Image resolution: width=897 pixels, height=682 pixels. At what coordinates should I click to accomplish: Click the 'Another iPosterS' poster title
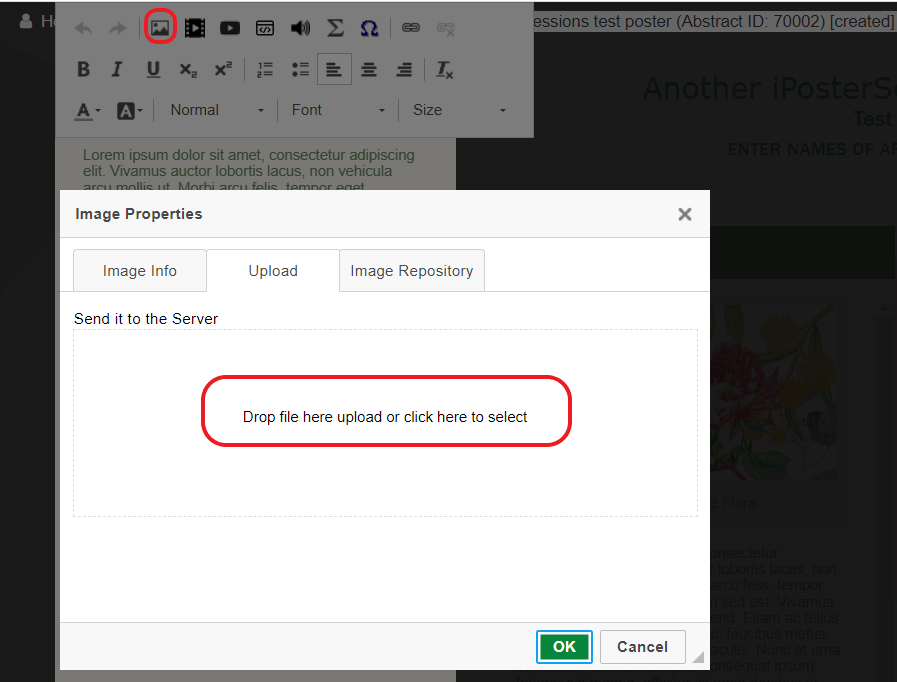tap(769, 89)
